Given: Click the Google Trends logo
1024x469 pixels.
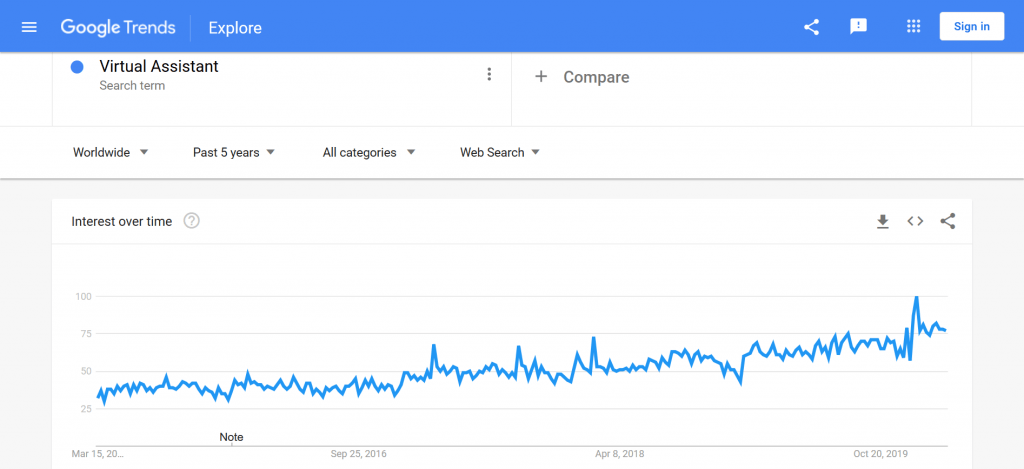Looking at the screenshot, I should tap(118, 27).
